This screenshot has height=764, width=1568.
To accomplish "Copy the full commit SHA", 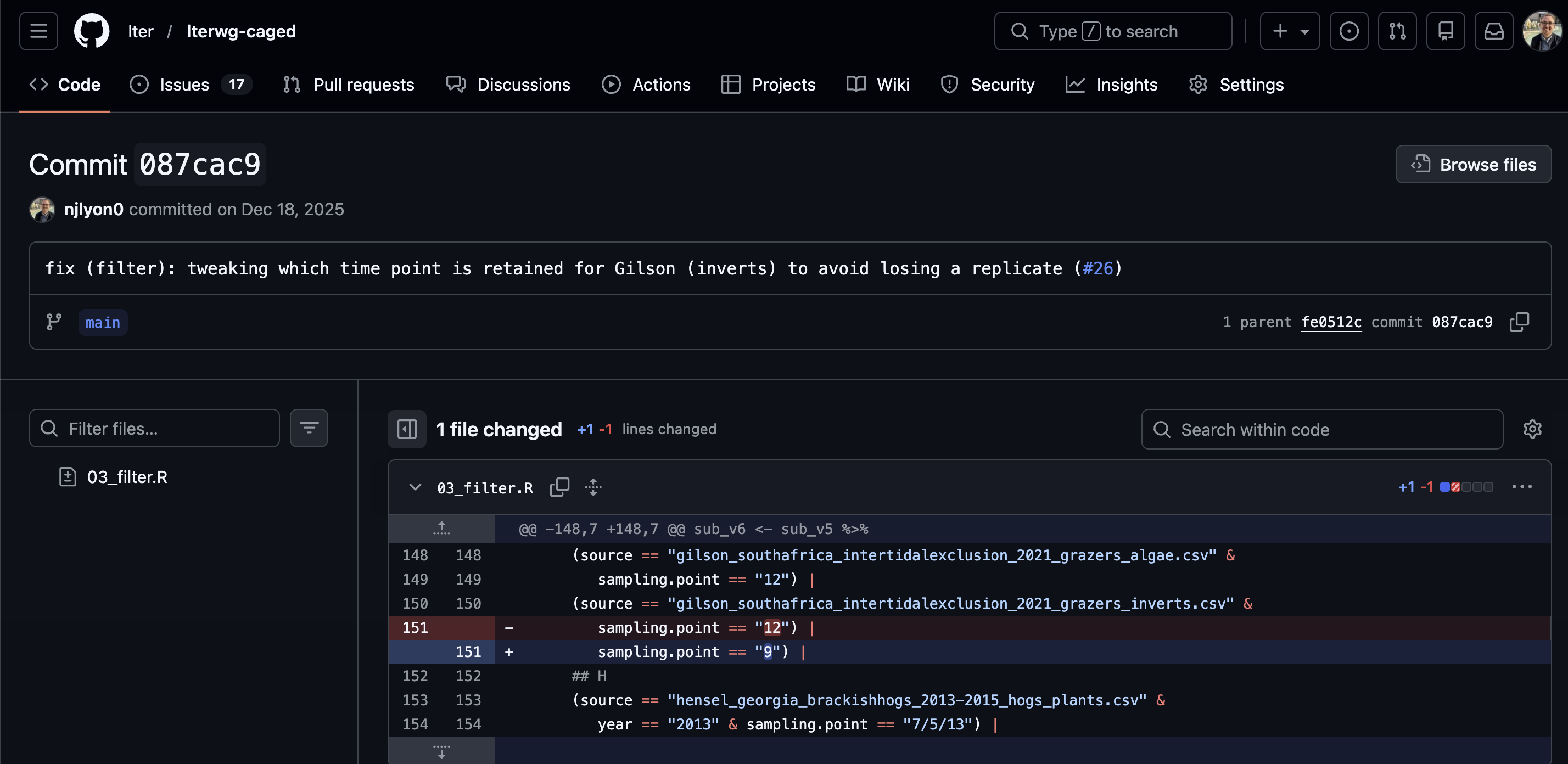I will coord(1519,322).
